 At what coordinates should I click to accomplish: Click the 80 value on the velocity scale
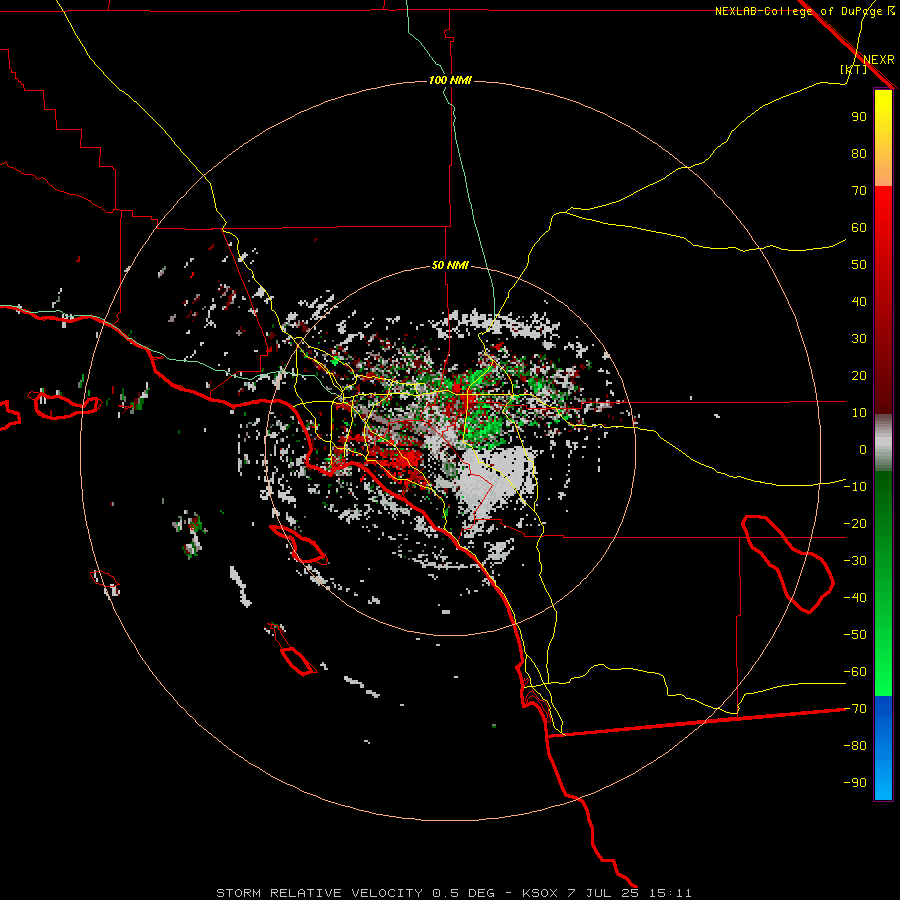(x=859, y=154)
